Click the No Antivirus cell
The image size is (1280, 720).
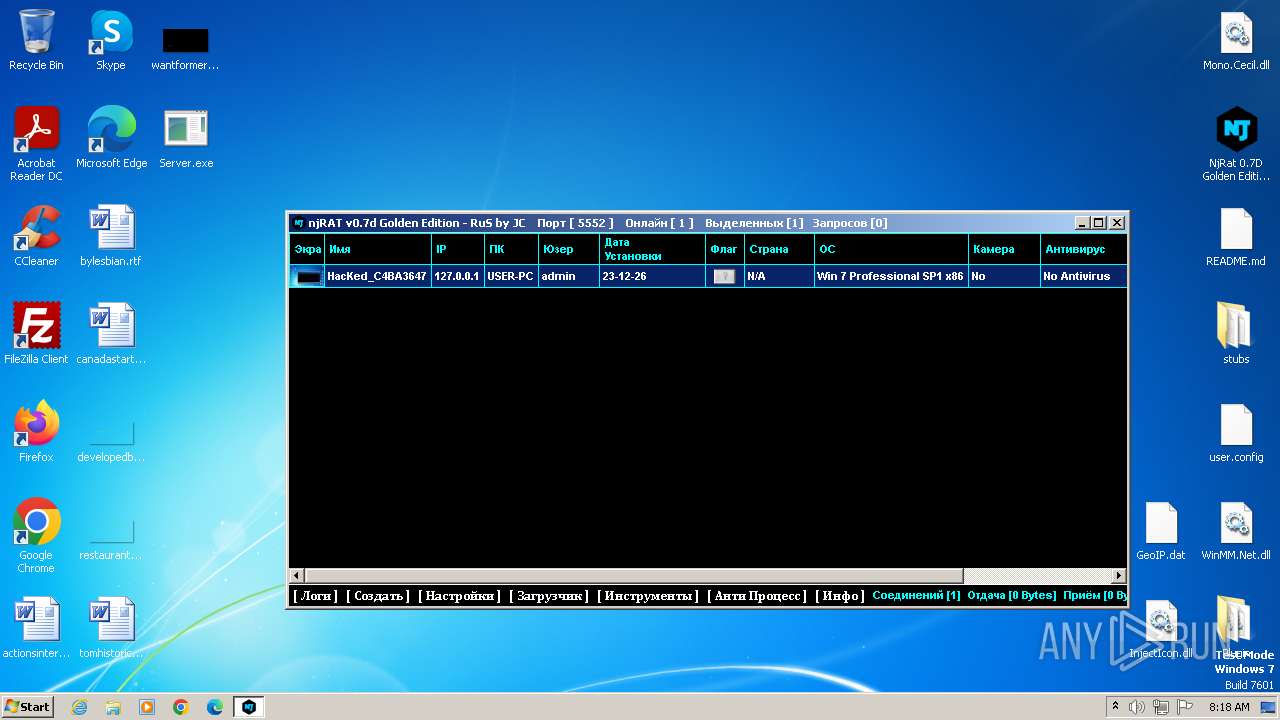pyautogui.click(x=1084, y=276)
